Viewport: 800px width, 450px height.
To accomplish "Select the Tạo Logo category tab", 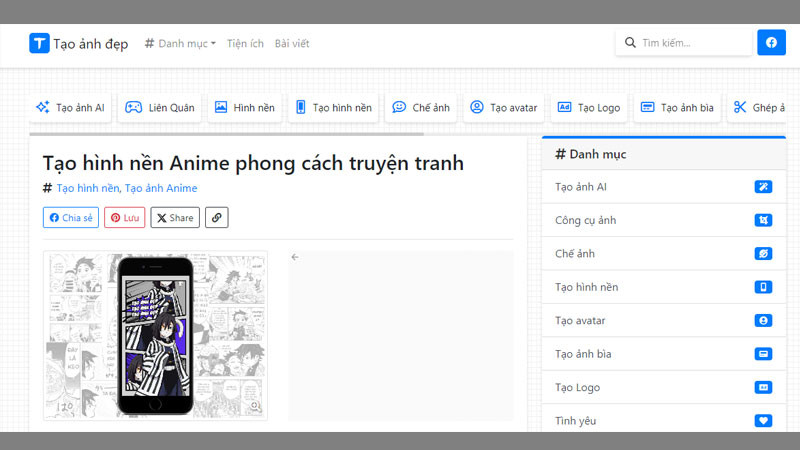I will pos(589,108).
